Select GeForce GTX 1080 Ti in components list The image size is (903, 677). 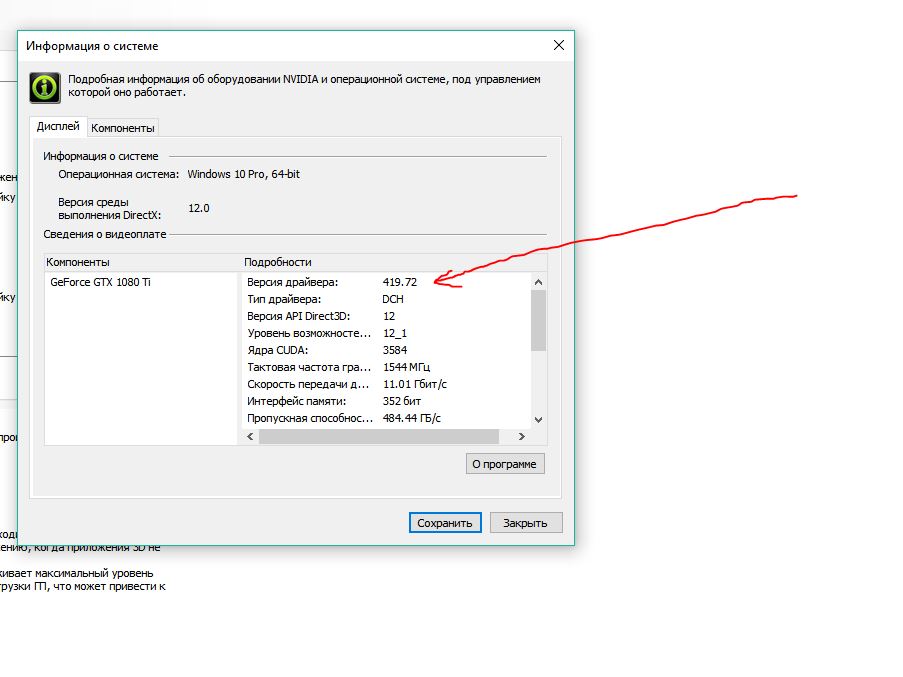pyautogui.click(x=100, y=282)
